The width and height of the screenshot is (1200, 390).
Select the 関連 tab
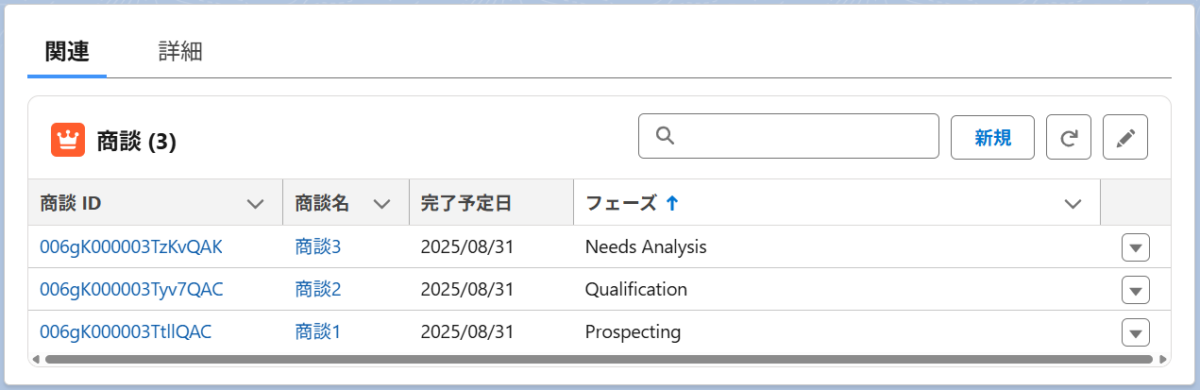point(67,52)
